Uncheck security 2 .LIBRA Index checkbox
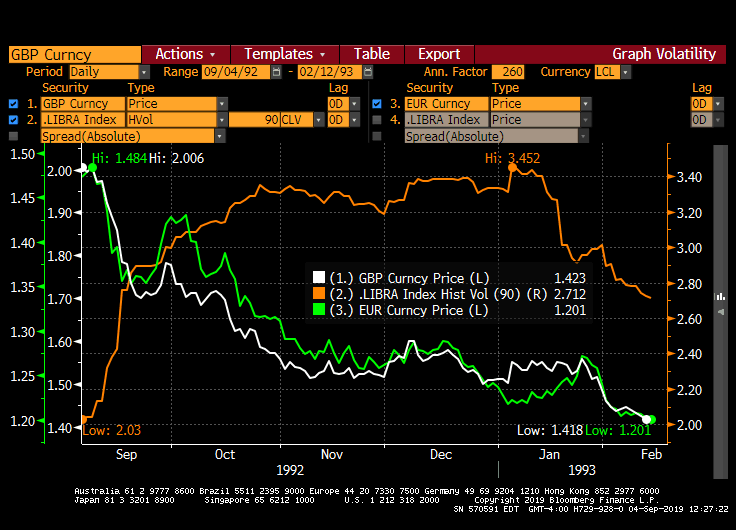This screenshot has width=736, height=530. tap(14, 120)
